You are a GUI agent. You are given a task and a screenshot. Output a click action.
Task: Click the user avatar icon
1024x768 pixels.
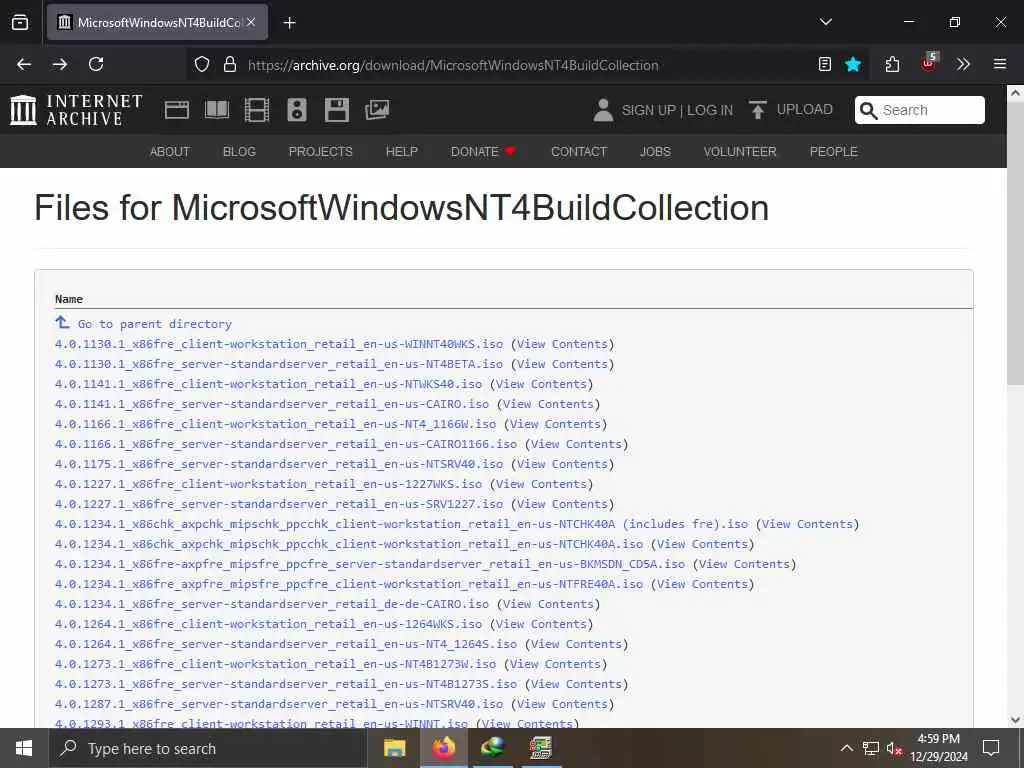coord(603,110)
